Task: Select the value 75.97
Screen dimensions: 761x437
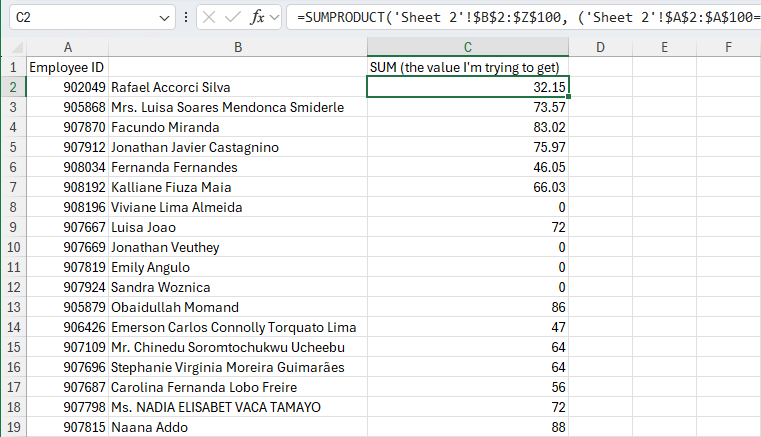Action: click(468, 147)
